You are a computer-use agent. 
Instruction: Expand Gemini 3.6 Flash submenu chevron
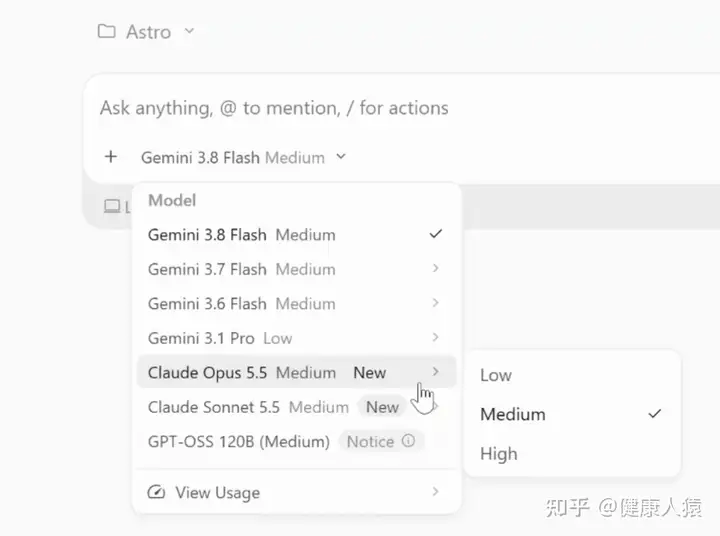pyautogui.click(x=435, y=303)
